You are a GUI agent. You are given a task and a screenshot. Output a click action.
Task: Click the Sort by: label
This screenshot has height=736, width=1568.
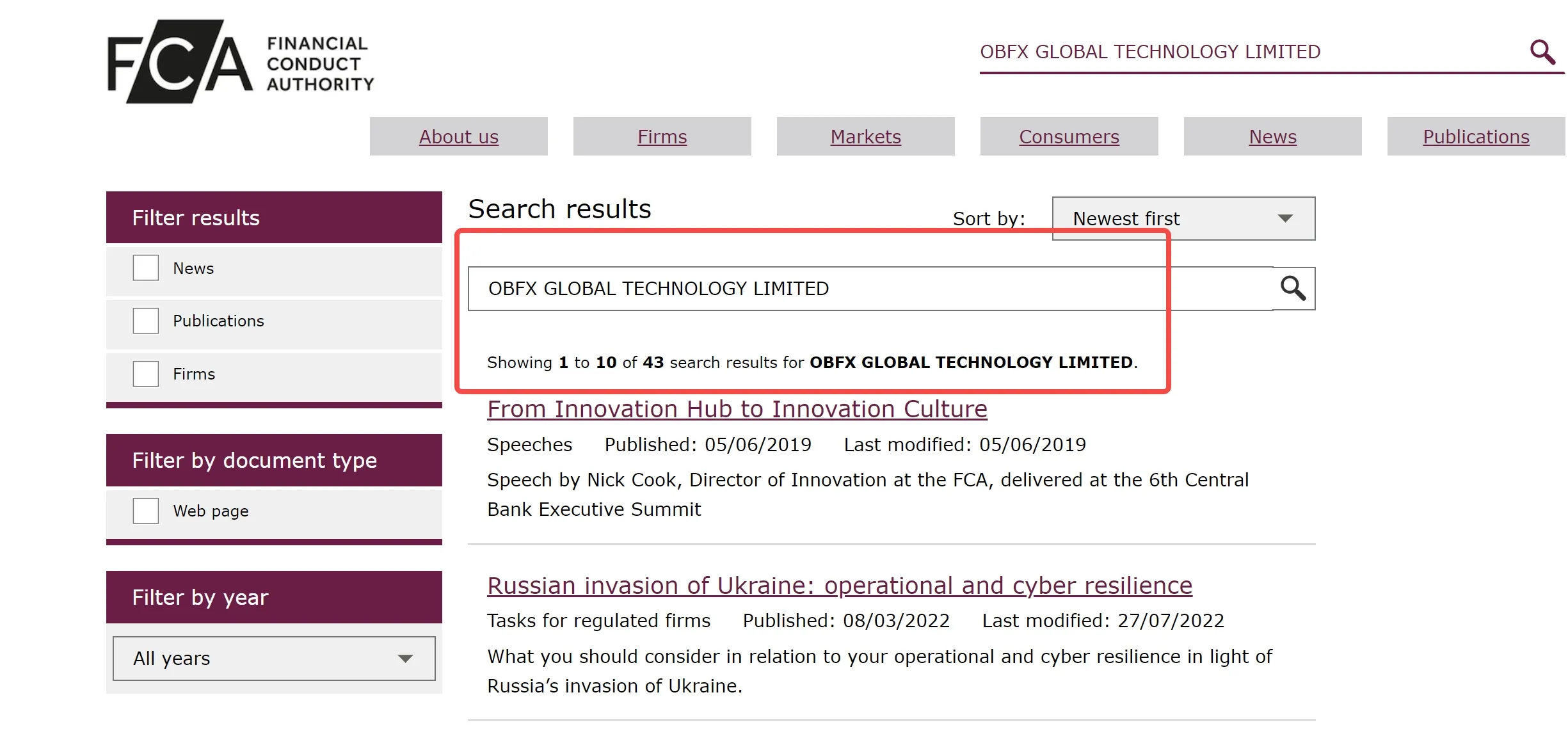point(989,219)
